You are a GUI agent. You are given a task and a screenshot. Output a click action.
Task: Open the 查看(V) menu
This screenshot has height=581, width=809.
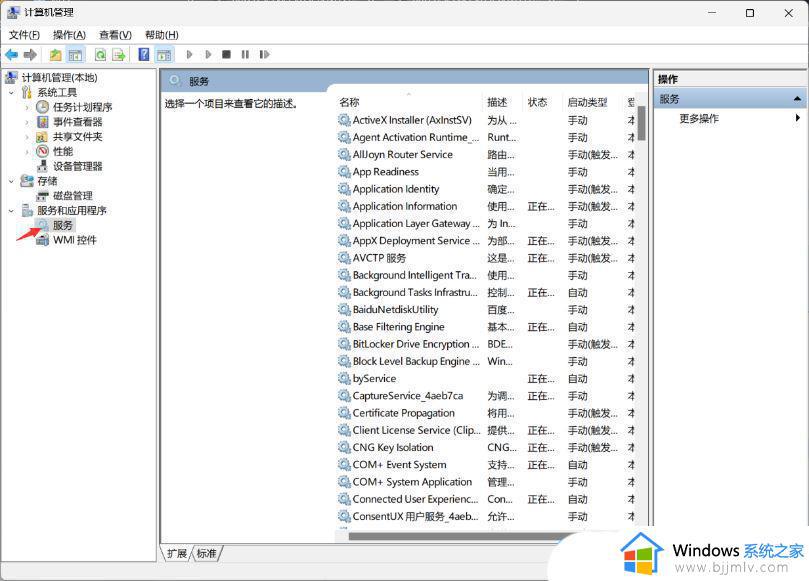point(115,35)
